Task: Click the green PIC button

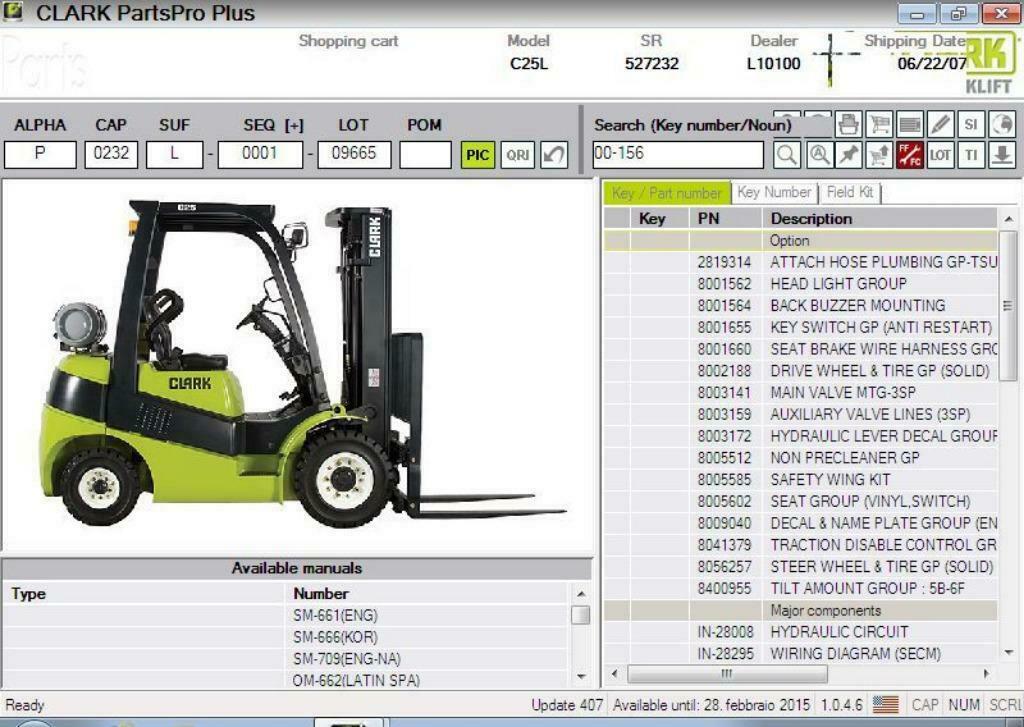Action: point(477,155)
